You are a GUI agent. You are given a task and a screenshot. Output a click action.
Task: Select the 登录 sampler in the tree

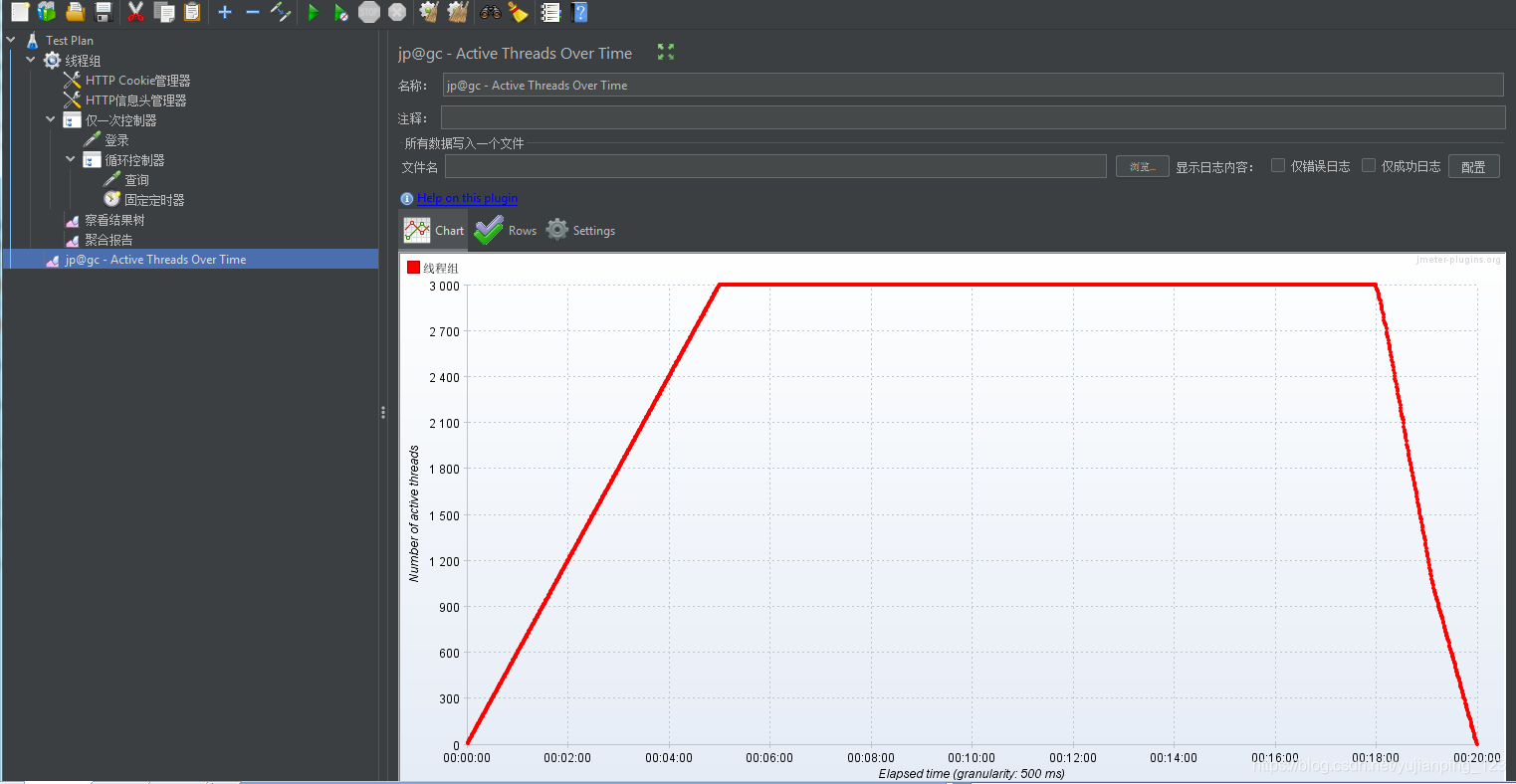coord(116,140)
